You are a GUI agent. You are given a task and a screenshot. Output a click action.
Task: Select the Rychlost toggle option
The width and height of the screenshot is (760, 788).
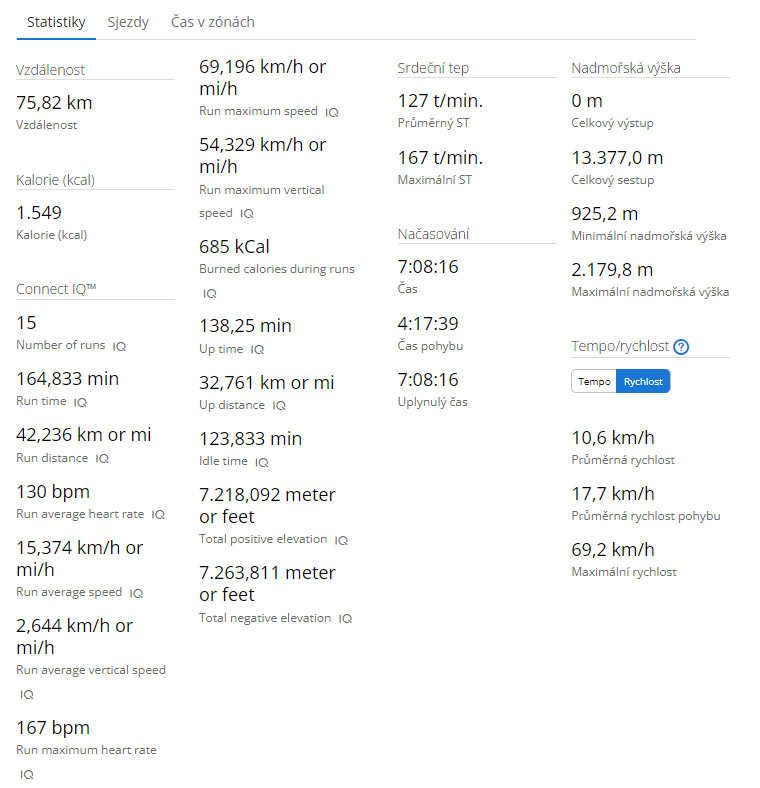643,382
